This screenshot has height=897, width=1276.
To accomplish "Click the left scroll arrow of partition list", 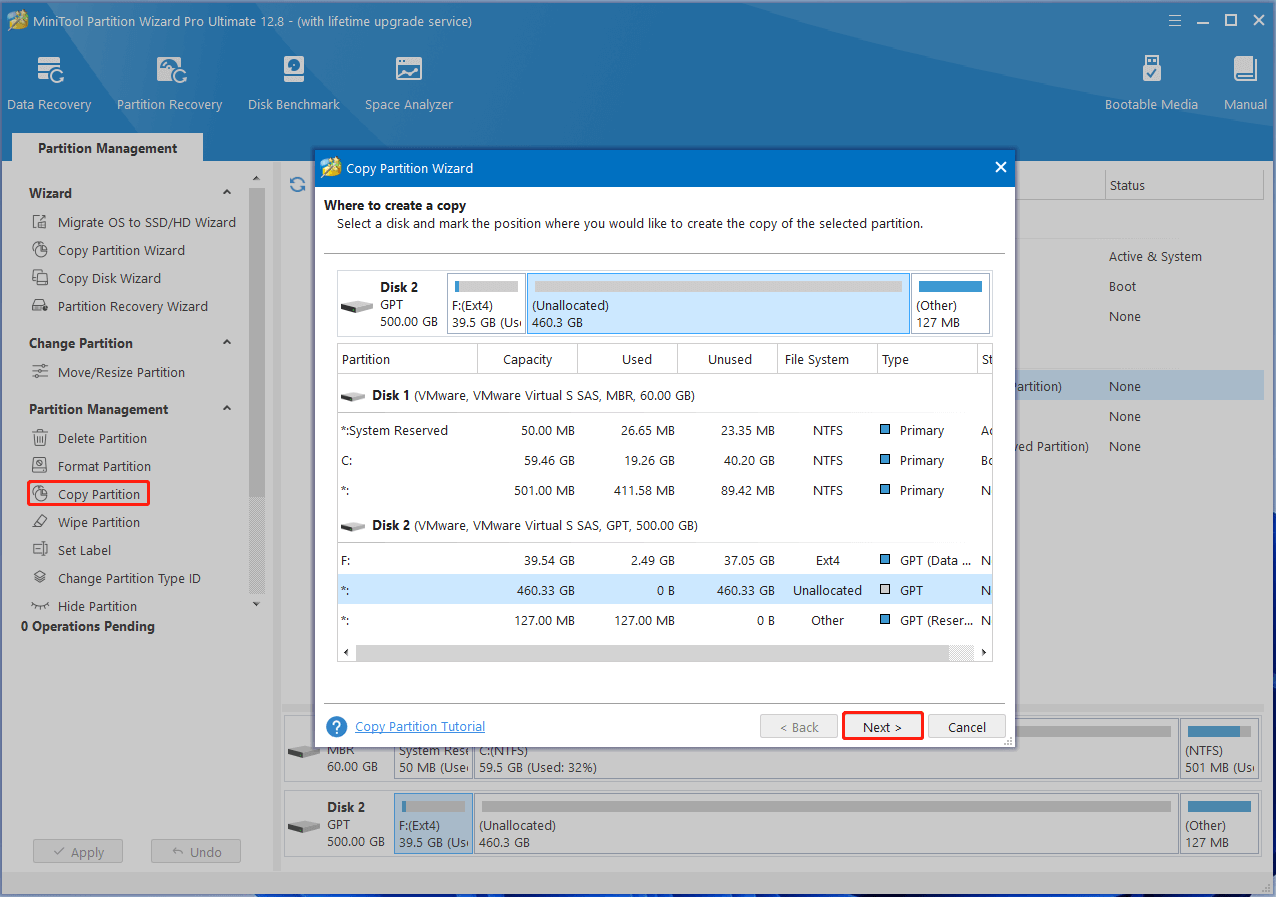I will 346,652.
